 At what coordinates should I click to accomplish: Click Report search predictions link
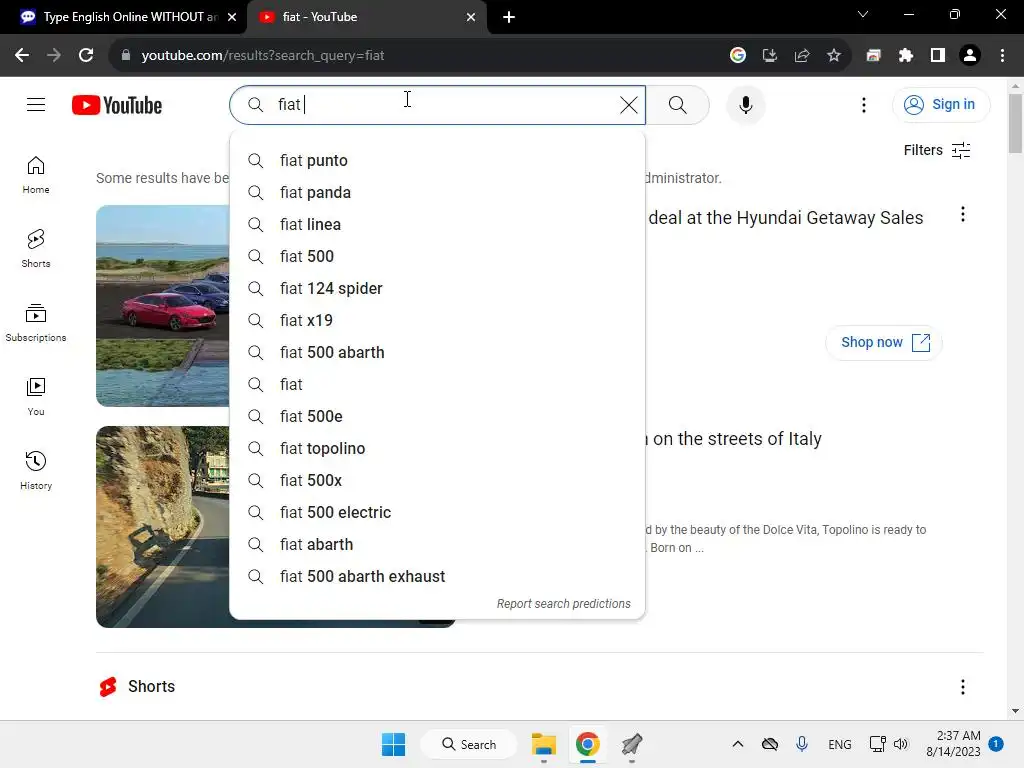point(564,604)
